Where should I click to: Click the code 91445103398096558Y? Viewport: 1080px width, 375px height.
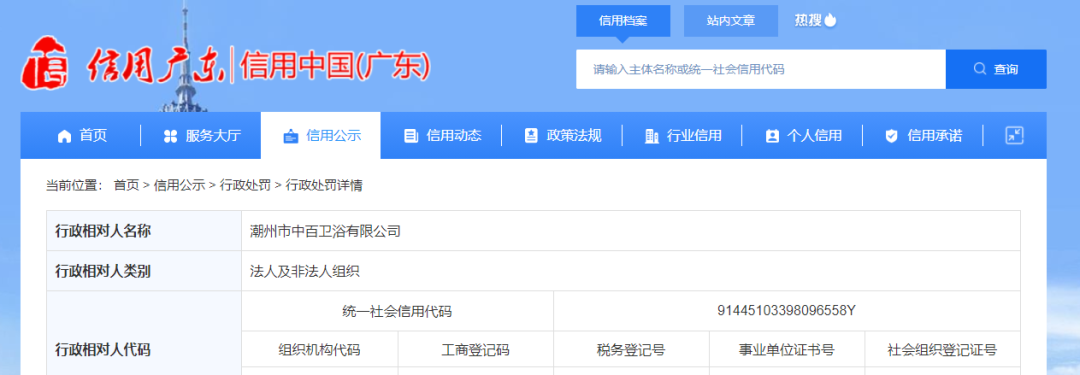pos(786,311)
